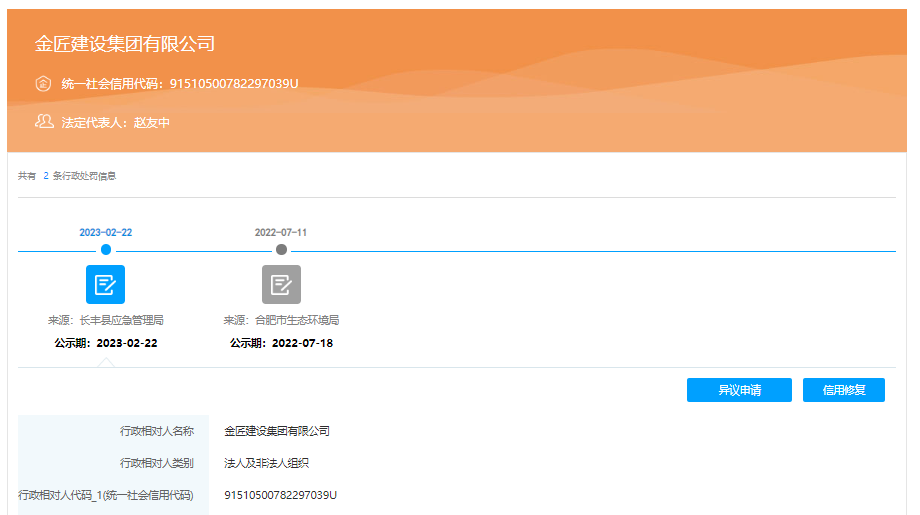Viewport: 920px width, 515px height.
Task: Click the timeline date label 2022-07-11
Action: tap(280, 232)
